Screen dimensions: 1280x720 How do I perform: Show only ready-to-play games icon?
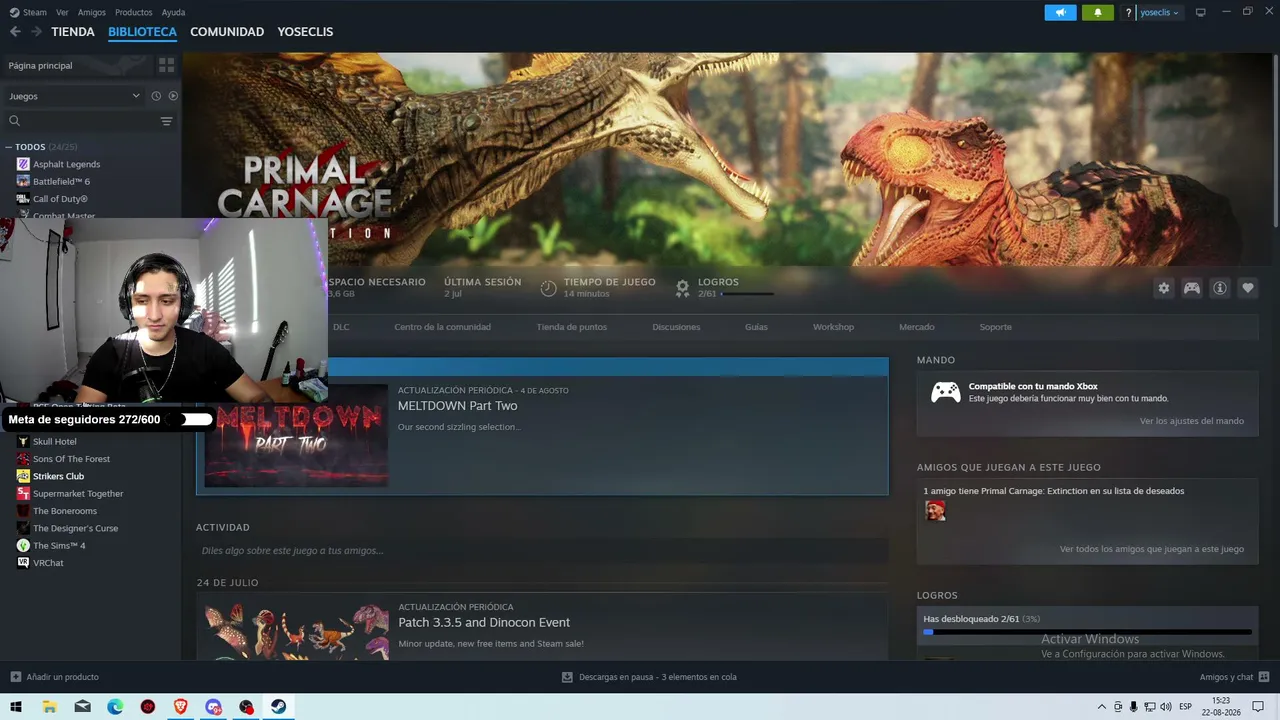click(x=173, y=96)
